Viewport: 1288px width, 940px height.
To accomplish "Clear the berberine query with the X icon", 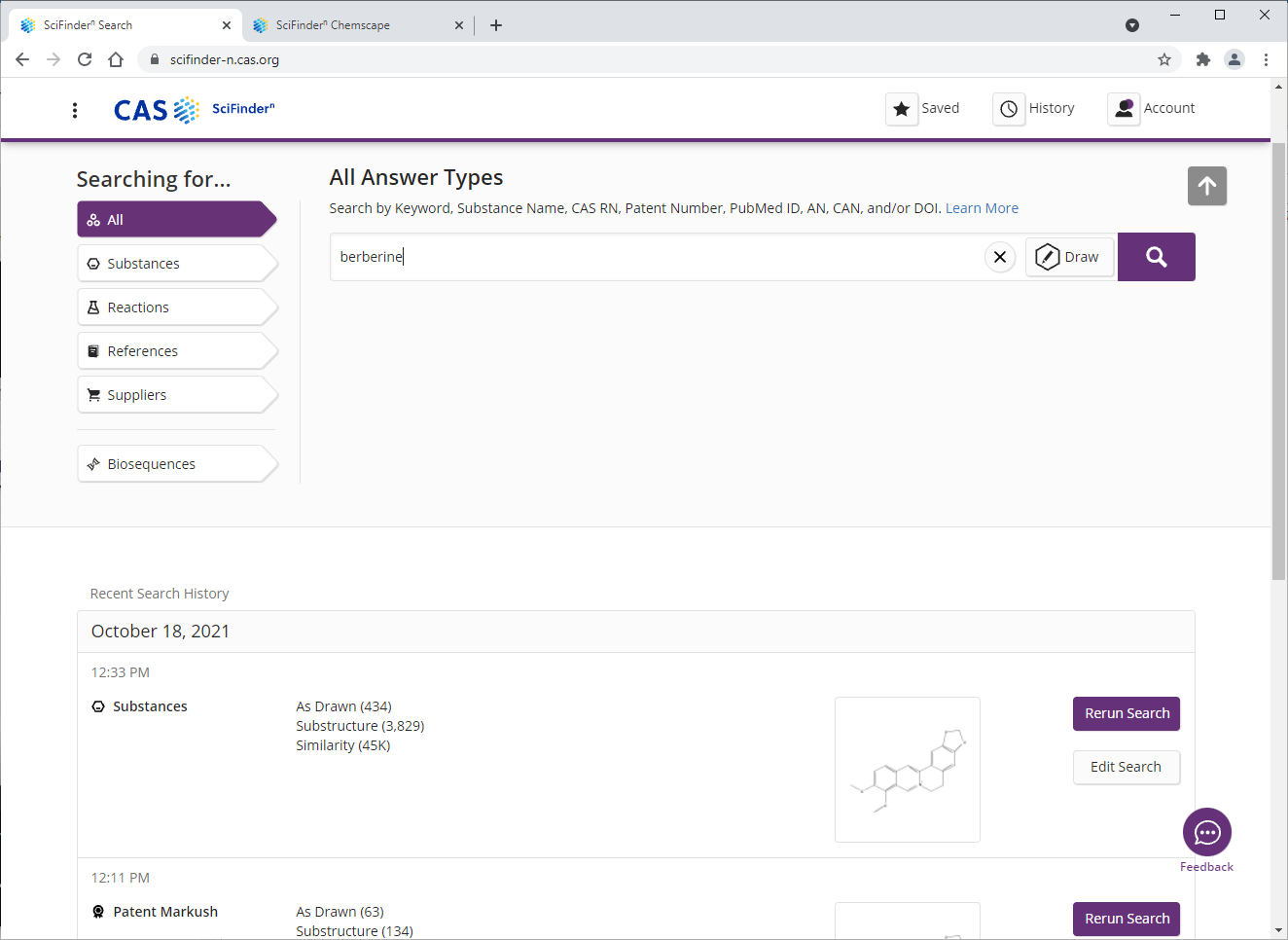I will pos(1000,256).
